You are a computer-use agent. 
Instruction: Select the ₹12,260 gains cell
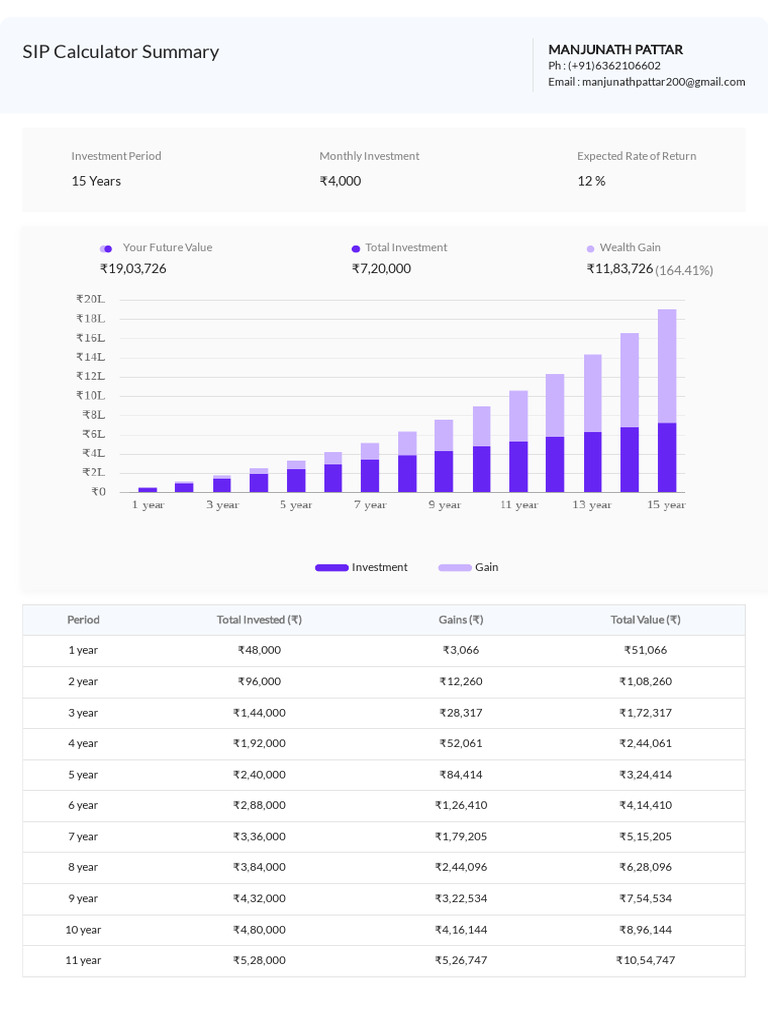point(461,682)
